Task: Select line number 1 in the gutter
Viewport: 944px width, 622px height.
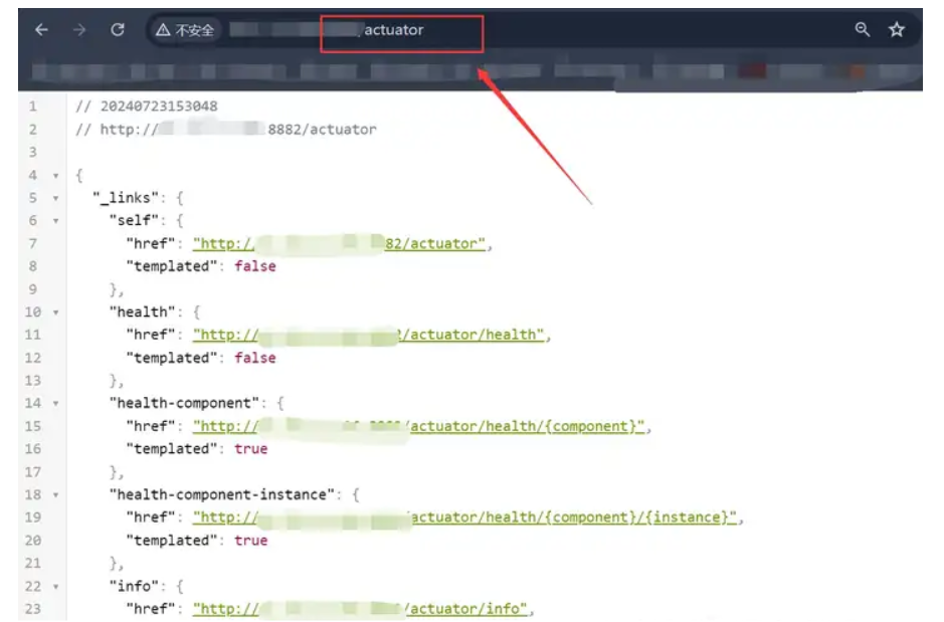Action: coord(33,107)
